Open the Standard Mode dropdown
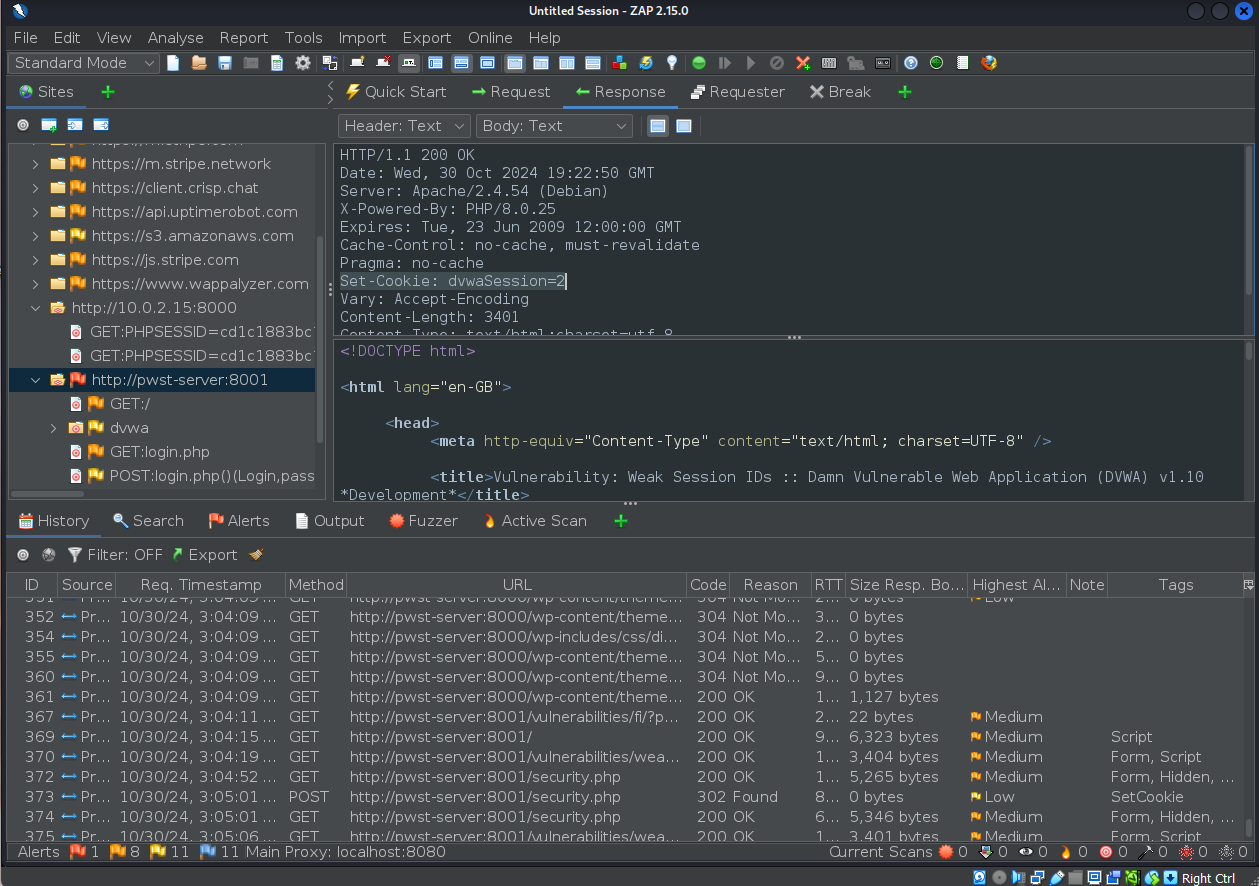1259x886 pixels. [x=85, y=63]
